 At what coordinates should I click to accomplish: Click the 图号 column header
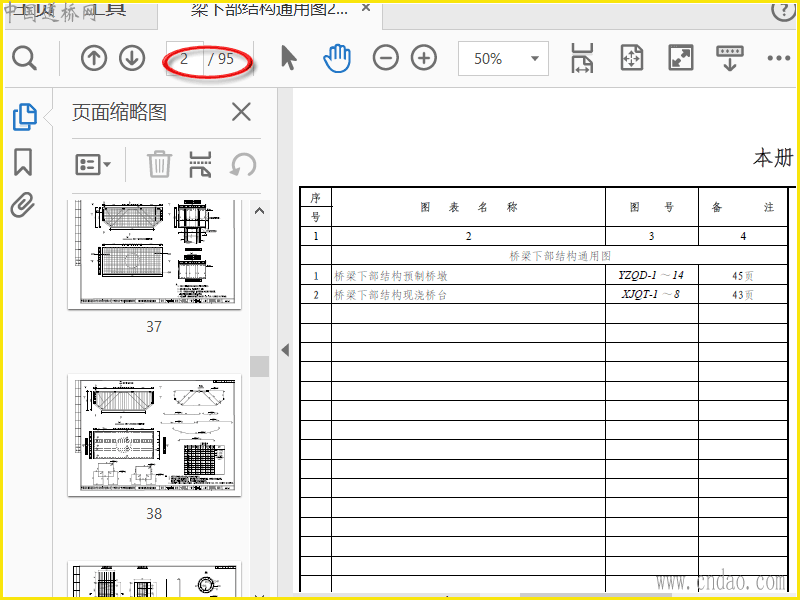click(x=652, y=207)
